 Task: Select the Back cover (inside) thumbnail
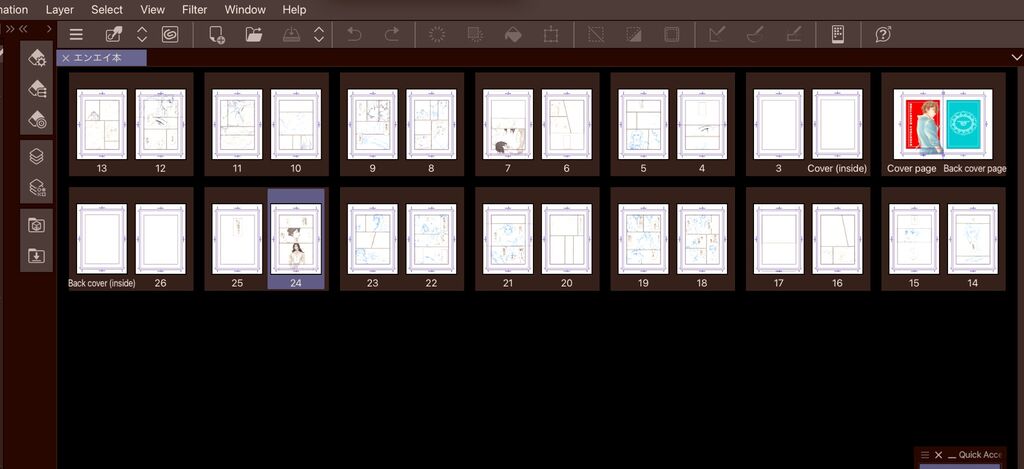tap(102, 239)
